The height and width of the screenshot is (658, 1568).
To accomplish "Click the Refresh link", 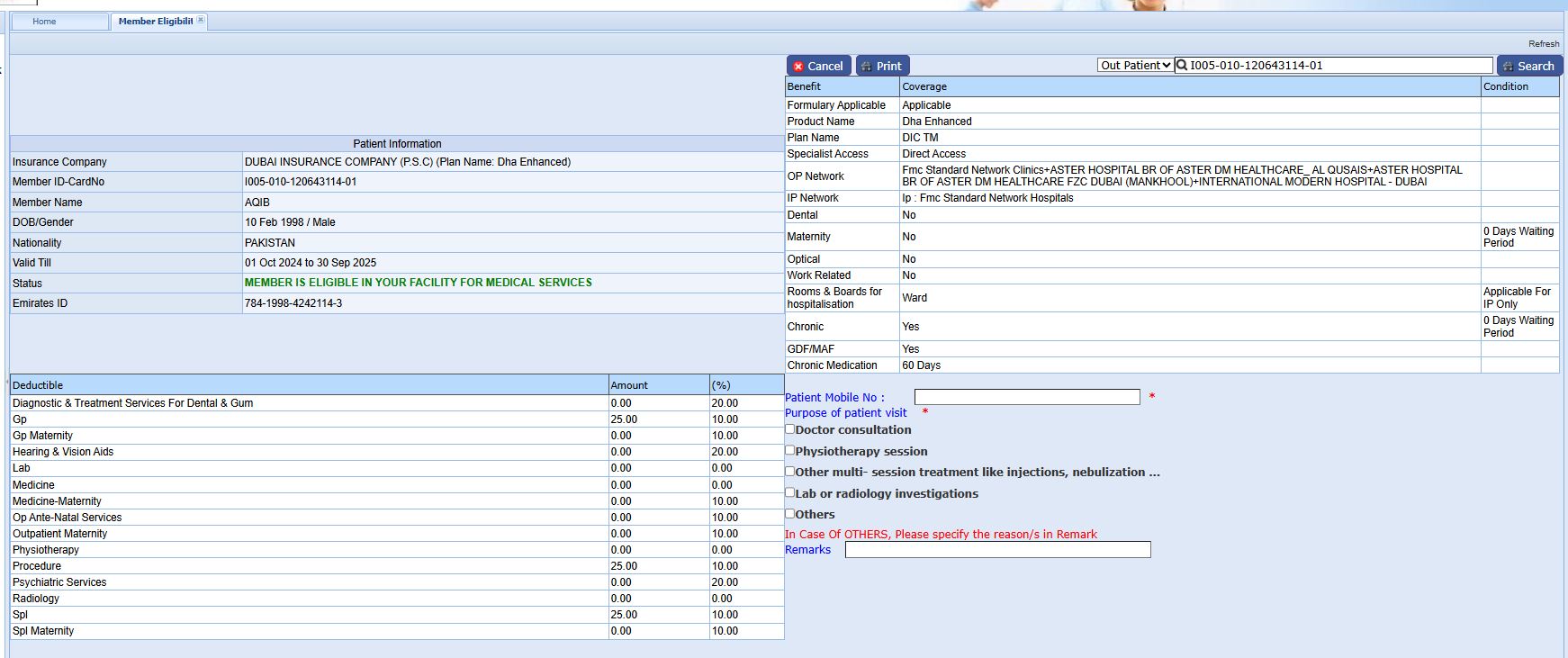I will click(x=1543, y=43).
